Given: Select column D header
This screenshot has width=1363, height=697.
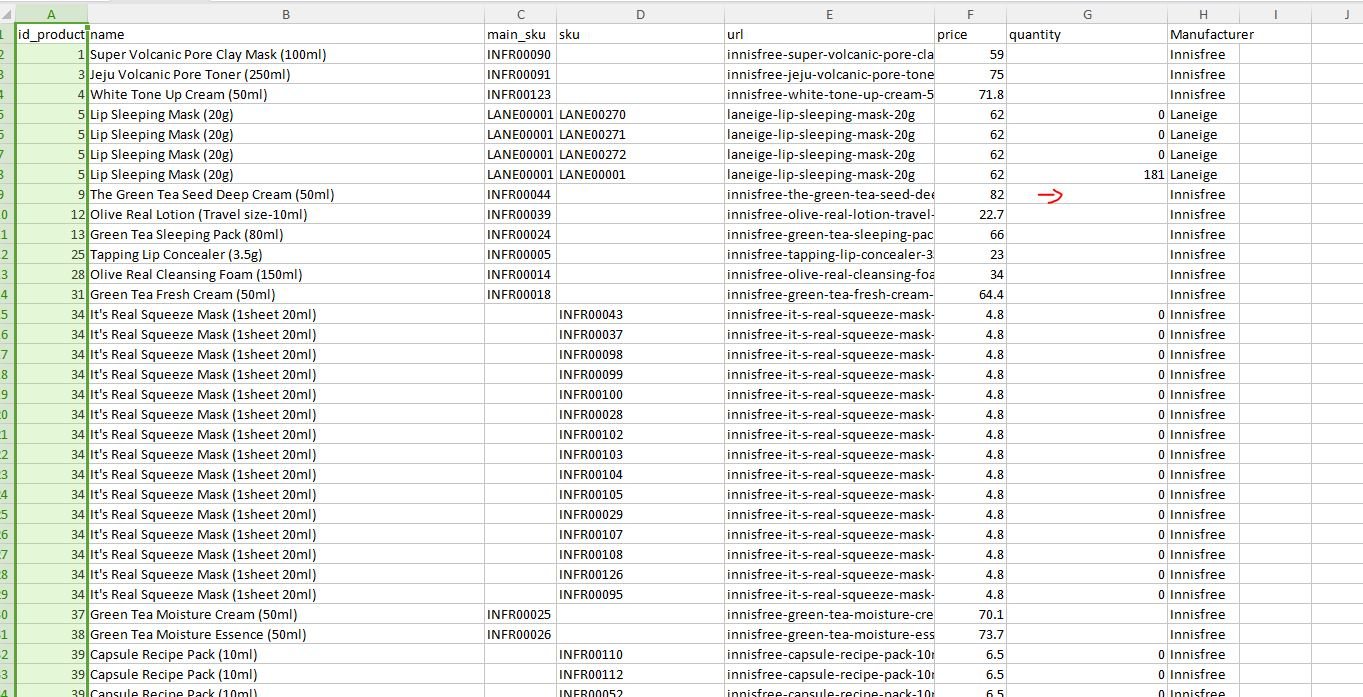Looking at the screenshot, I should pos(640,14).
